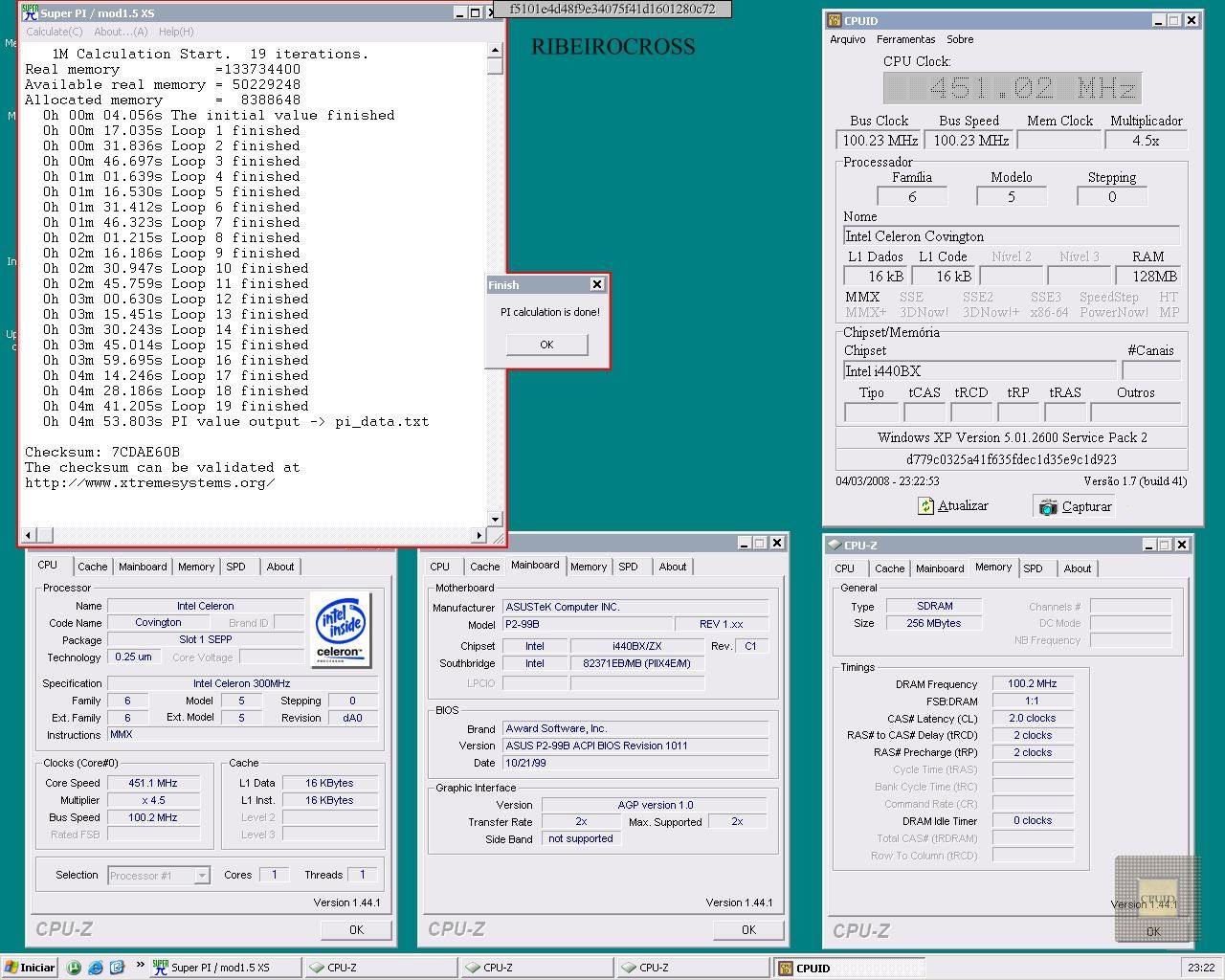The width and height of the screenshot is (1225, 980).
Task: Click the first CPU-Z taskbar button
Action: (x=381, y=968)
